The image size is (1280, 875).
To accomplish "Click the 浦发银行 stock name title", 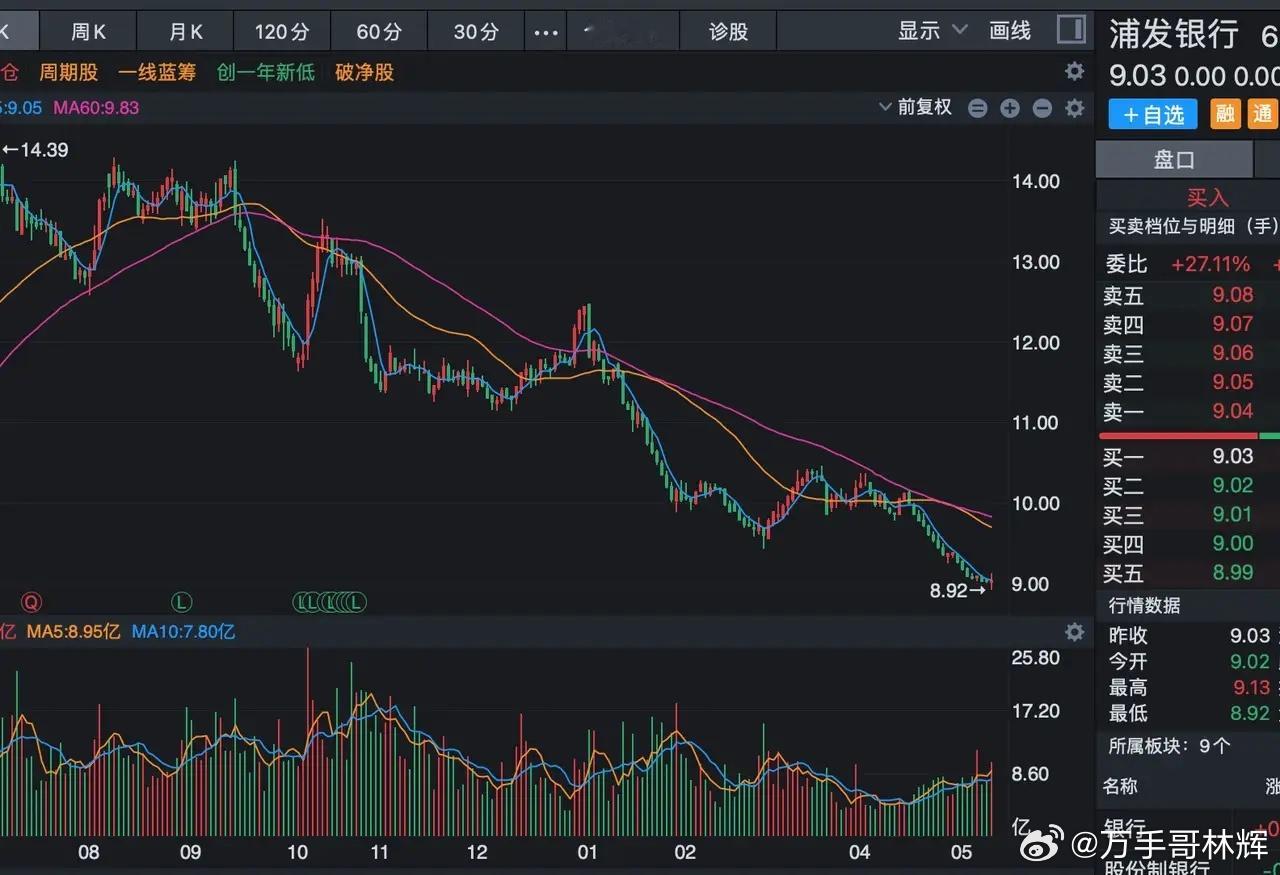I will point(1174,34).
